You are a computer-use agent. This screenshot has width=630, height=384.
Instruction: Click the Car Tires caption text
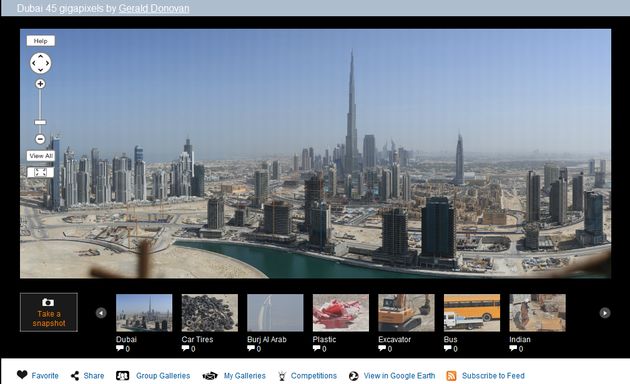[x=197, y=339]
